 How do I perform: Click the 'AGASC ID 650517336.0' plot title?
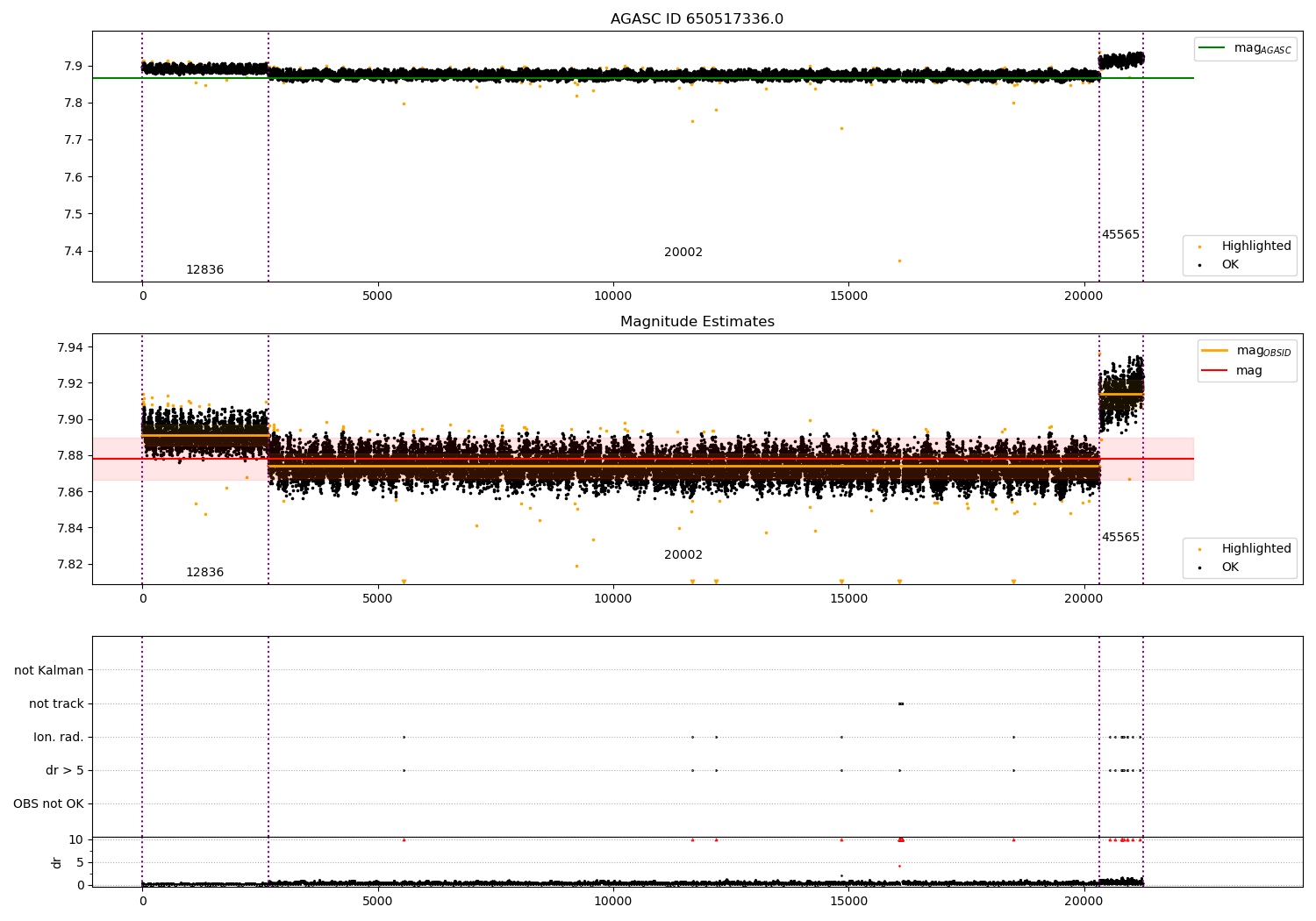pos(697,19)
